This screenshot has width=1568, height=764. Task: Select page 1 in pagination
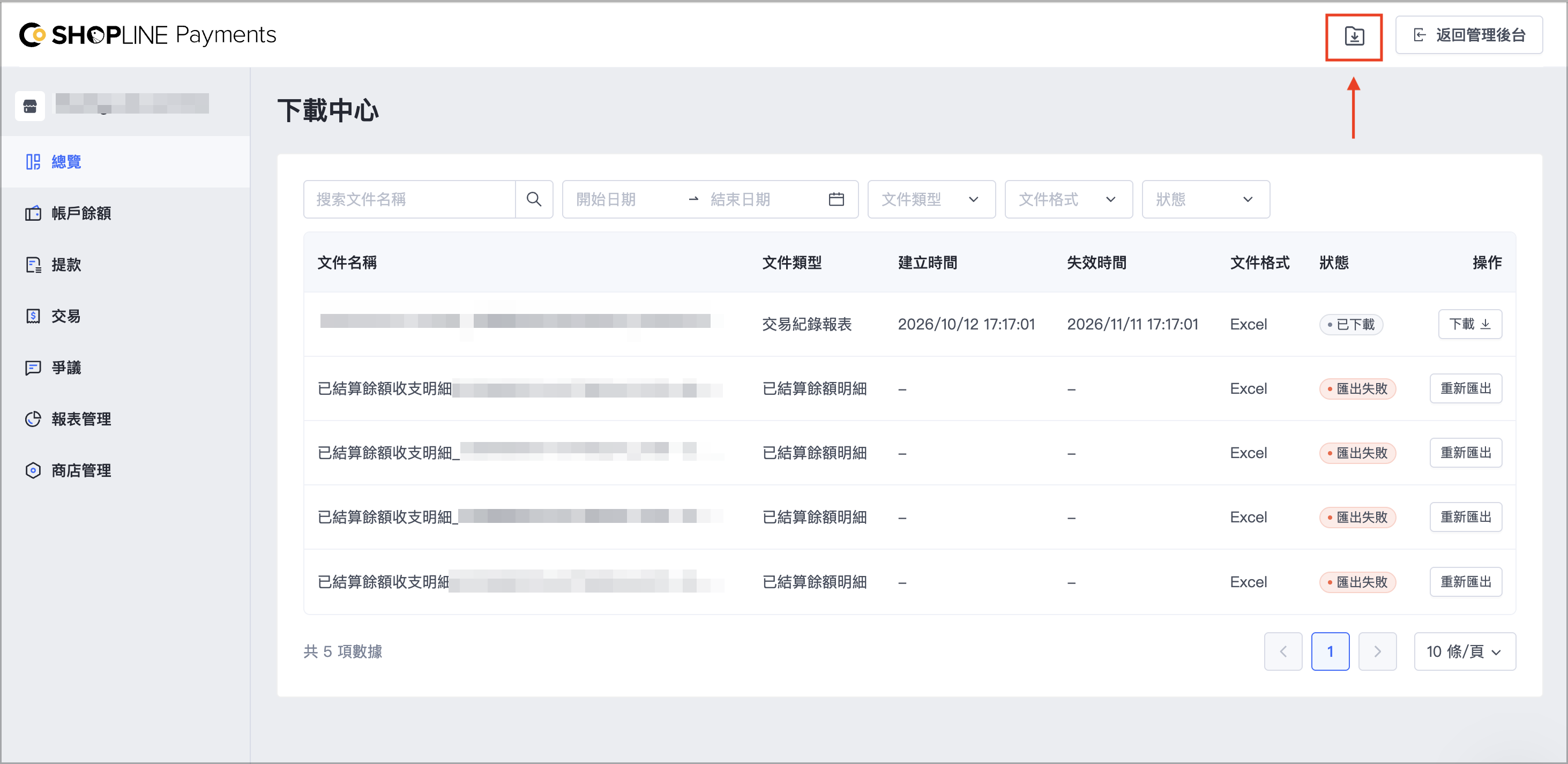(1330, 651)
